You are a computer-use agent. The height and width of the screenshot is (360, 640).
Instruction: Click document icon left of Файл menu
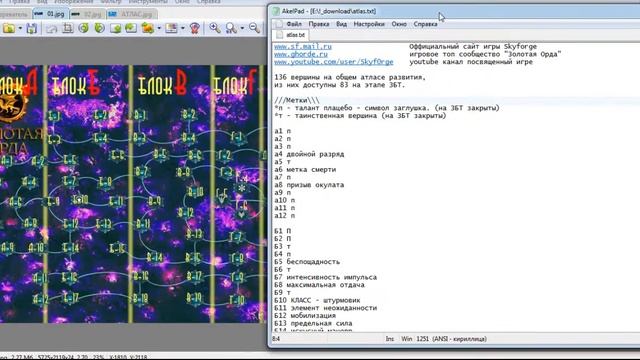(x=279, y=24)
